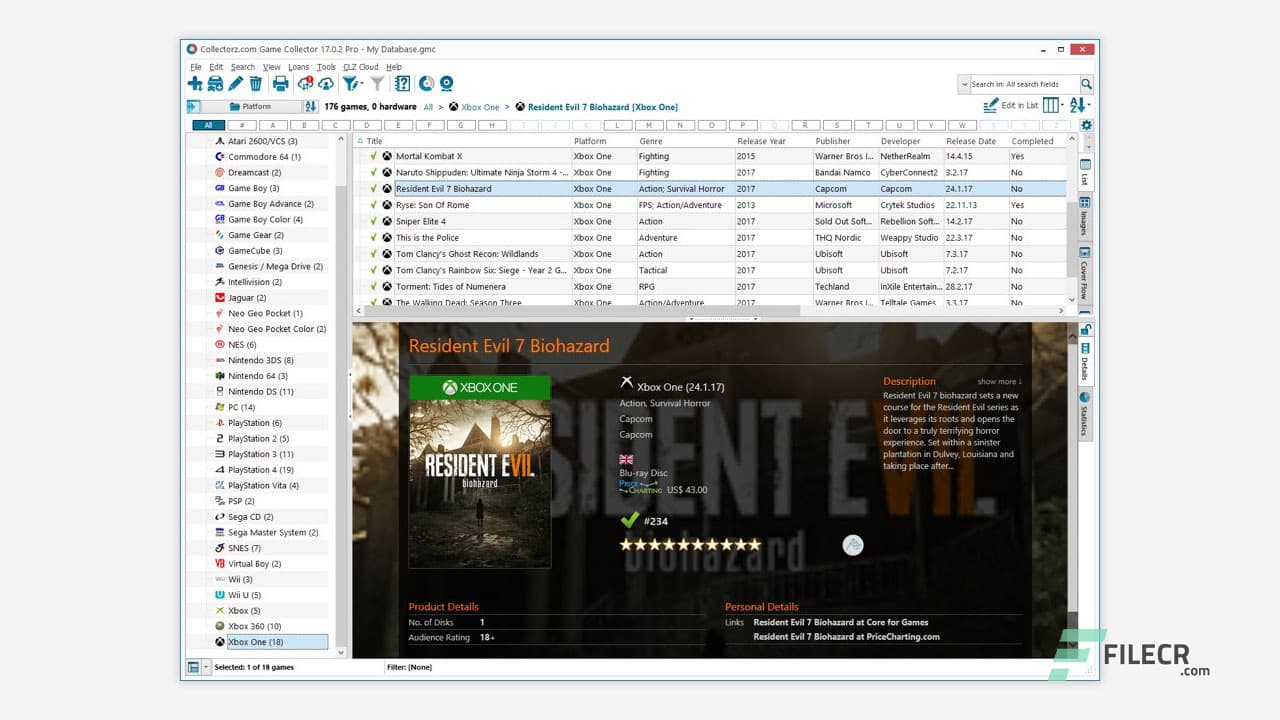
Task: Delete the selected game using trash icon
Action: (258, 84)
